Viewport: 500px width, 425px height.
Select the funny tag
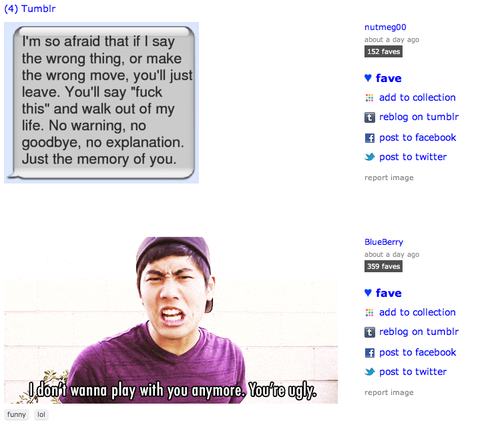(16, 415)
